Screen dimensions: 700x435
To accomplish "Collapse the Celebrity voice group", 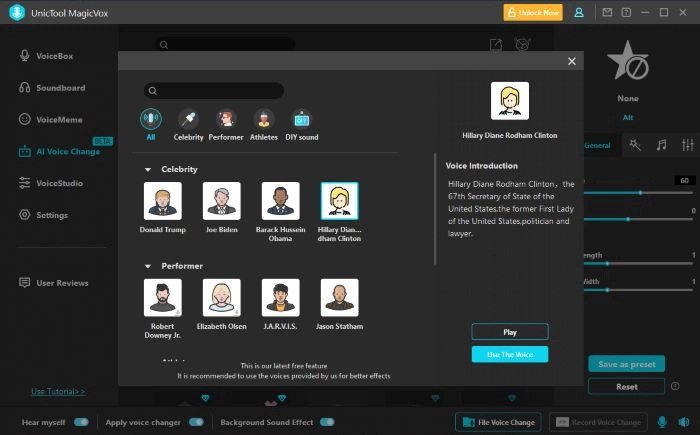I will tap(148, 169).
